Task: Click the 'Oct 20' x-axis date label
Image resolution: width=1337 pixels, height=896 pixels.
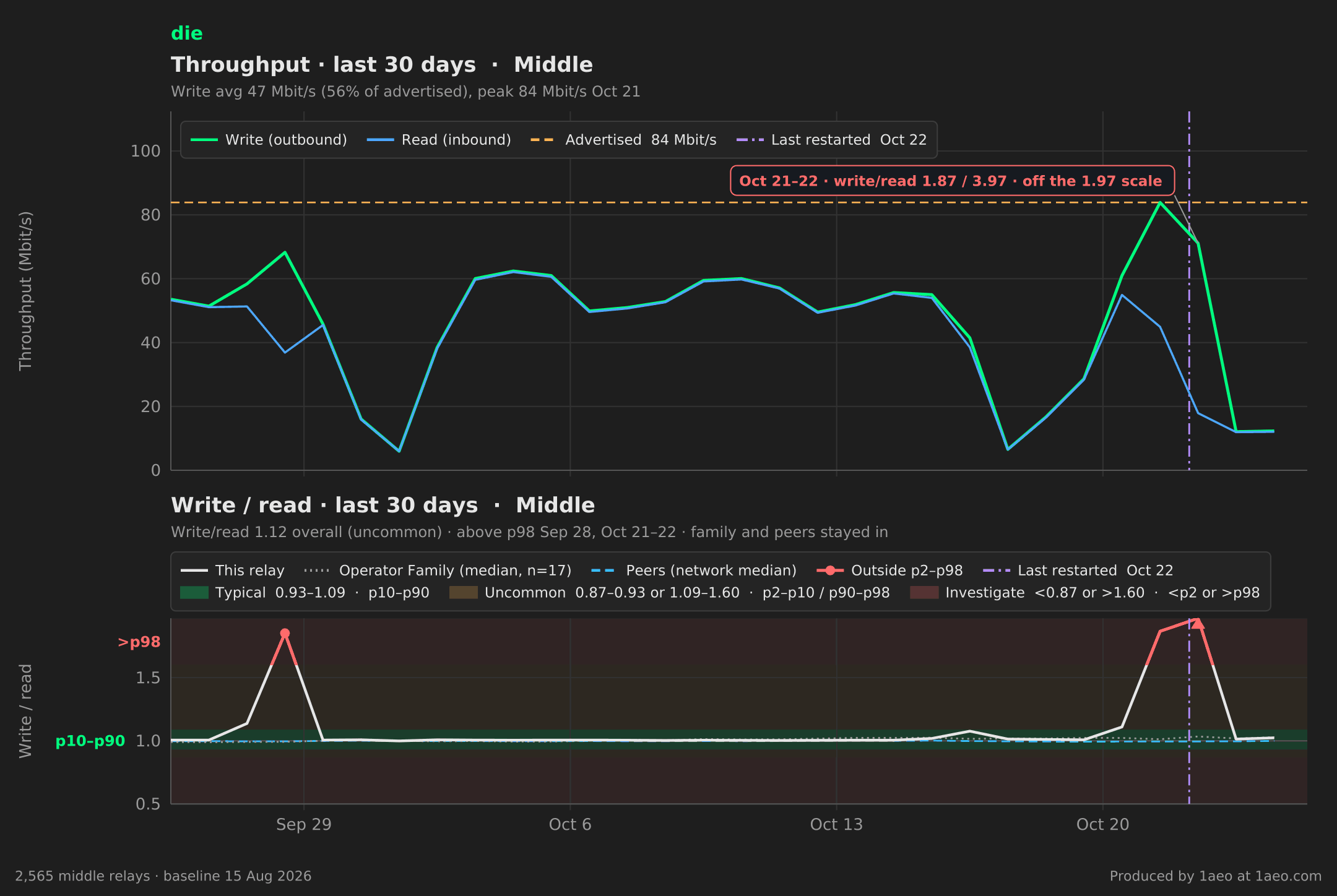Action: tap(1102, 825)
